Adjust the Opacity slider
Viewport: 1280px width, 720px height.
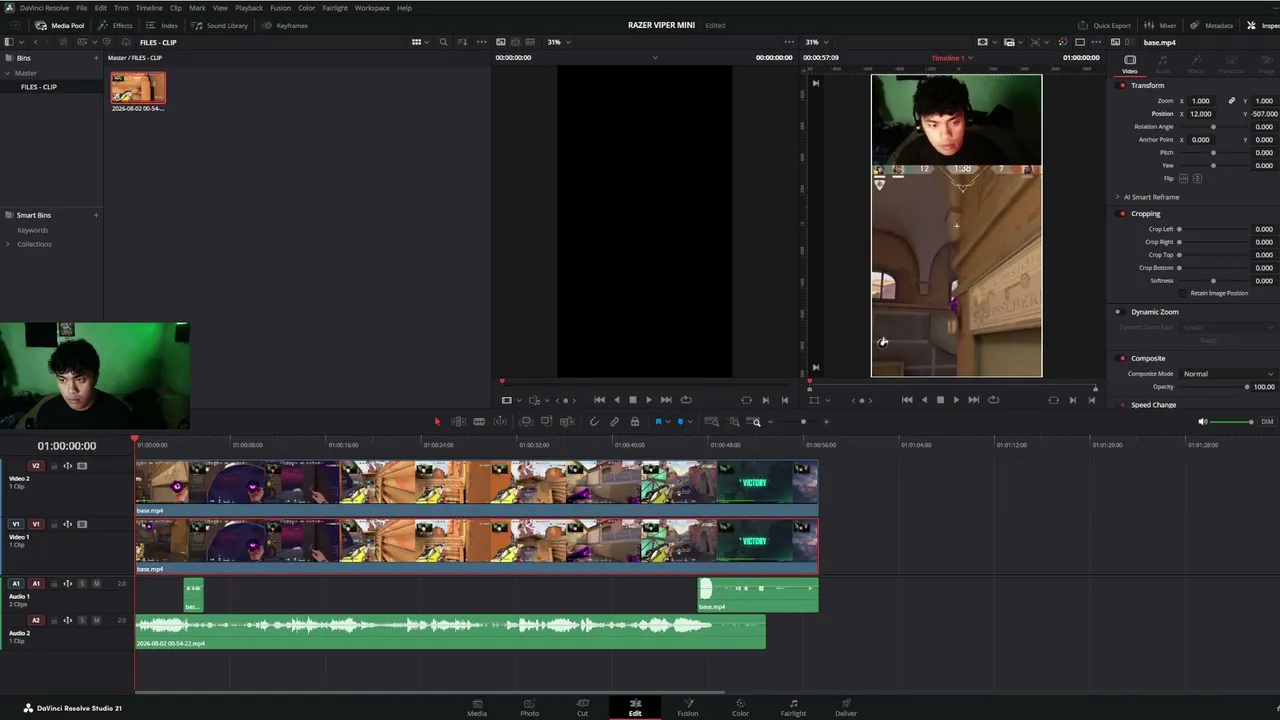(1212, 387)
